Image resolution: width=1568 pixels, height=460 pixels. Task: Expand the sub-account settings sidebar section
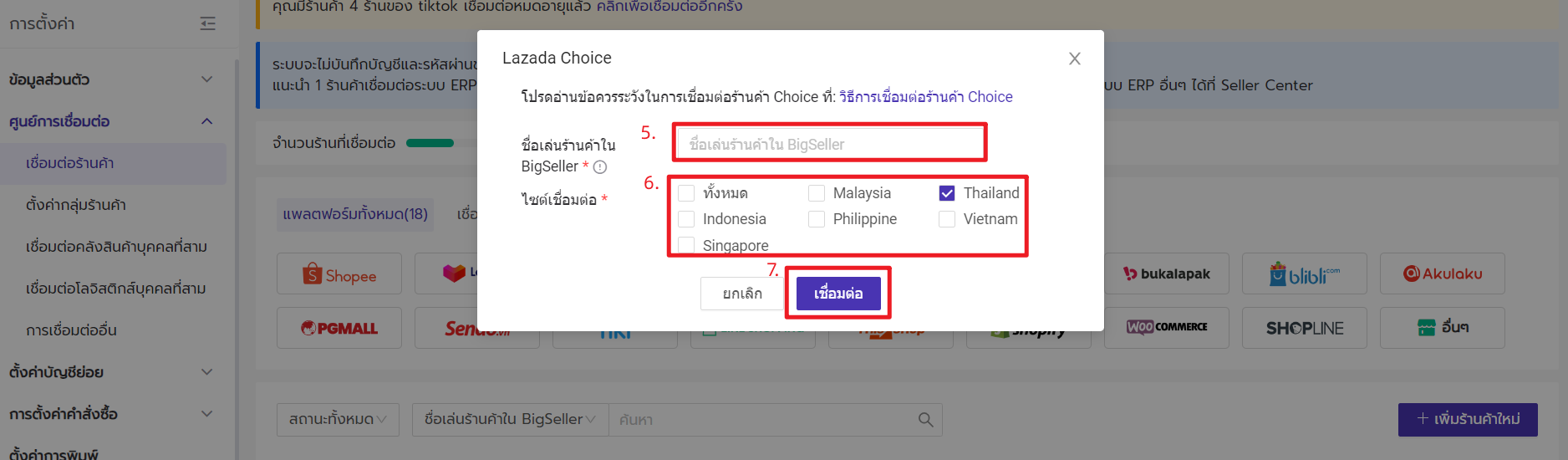point(112,372)
